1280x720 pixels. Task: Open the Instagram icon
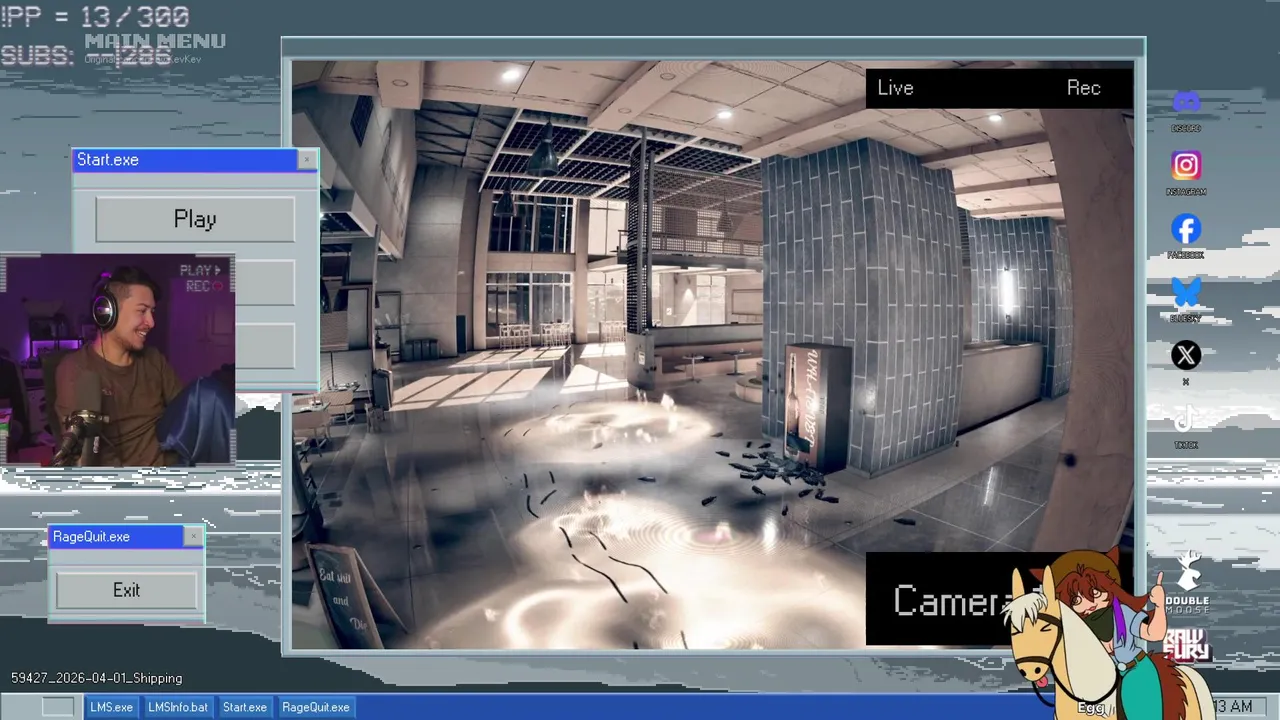(x=1186, y=165)
